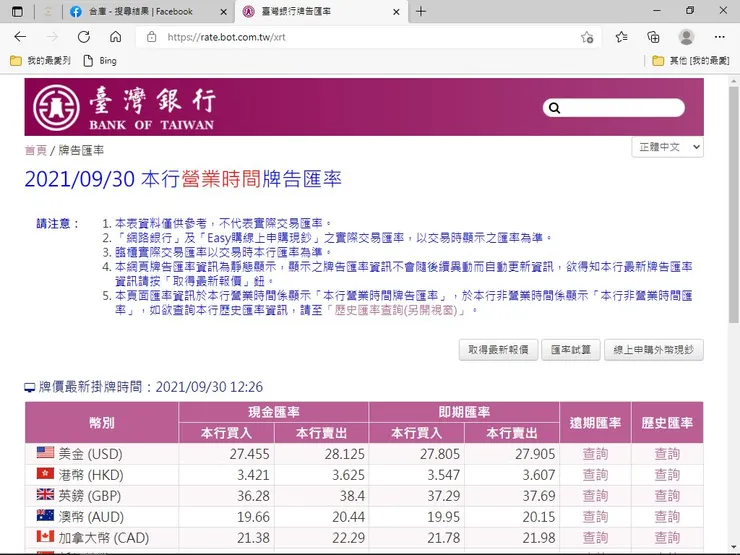Open the 歷史匯率查詢(另開視窗) link
This screenshot has width=740, height=555.
click(x=396, y=310)
